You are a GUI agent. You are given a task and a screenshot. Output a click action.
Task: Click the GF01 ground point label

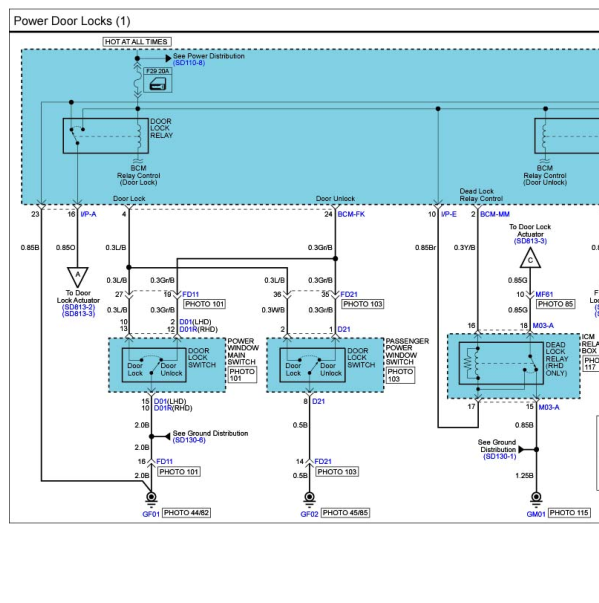pos(151,514)
